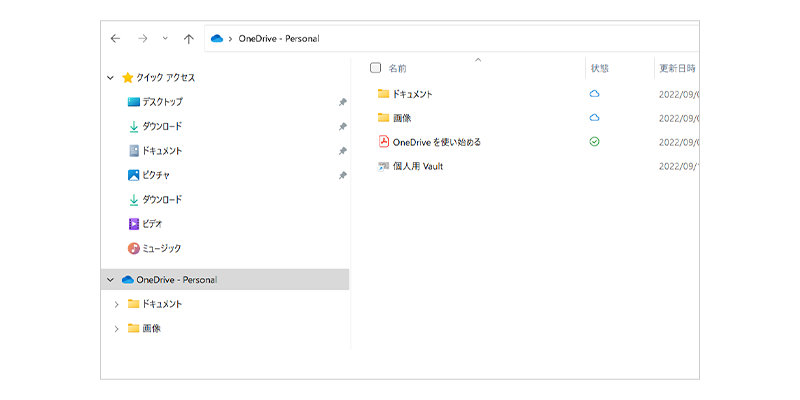This screenshot has height=400, width=800.
Task: Click the folder icon of 画像 in list
Action: (x=384, y=118)
